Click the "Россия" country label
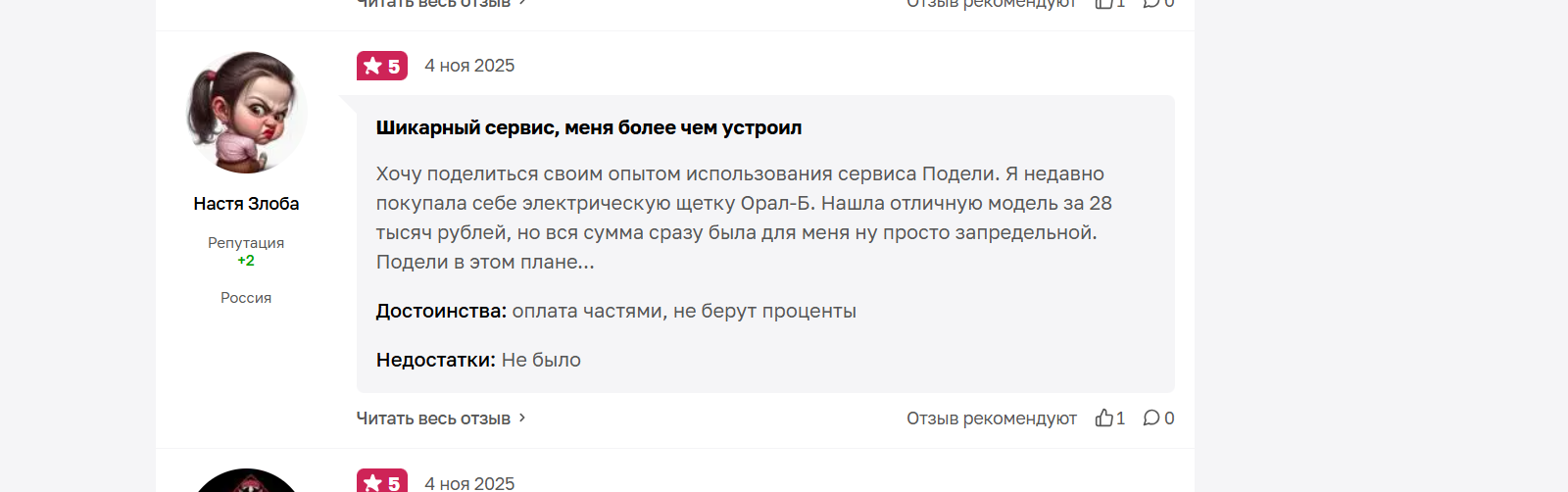 [x=246, y=298]
